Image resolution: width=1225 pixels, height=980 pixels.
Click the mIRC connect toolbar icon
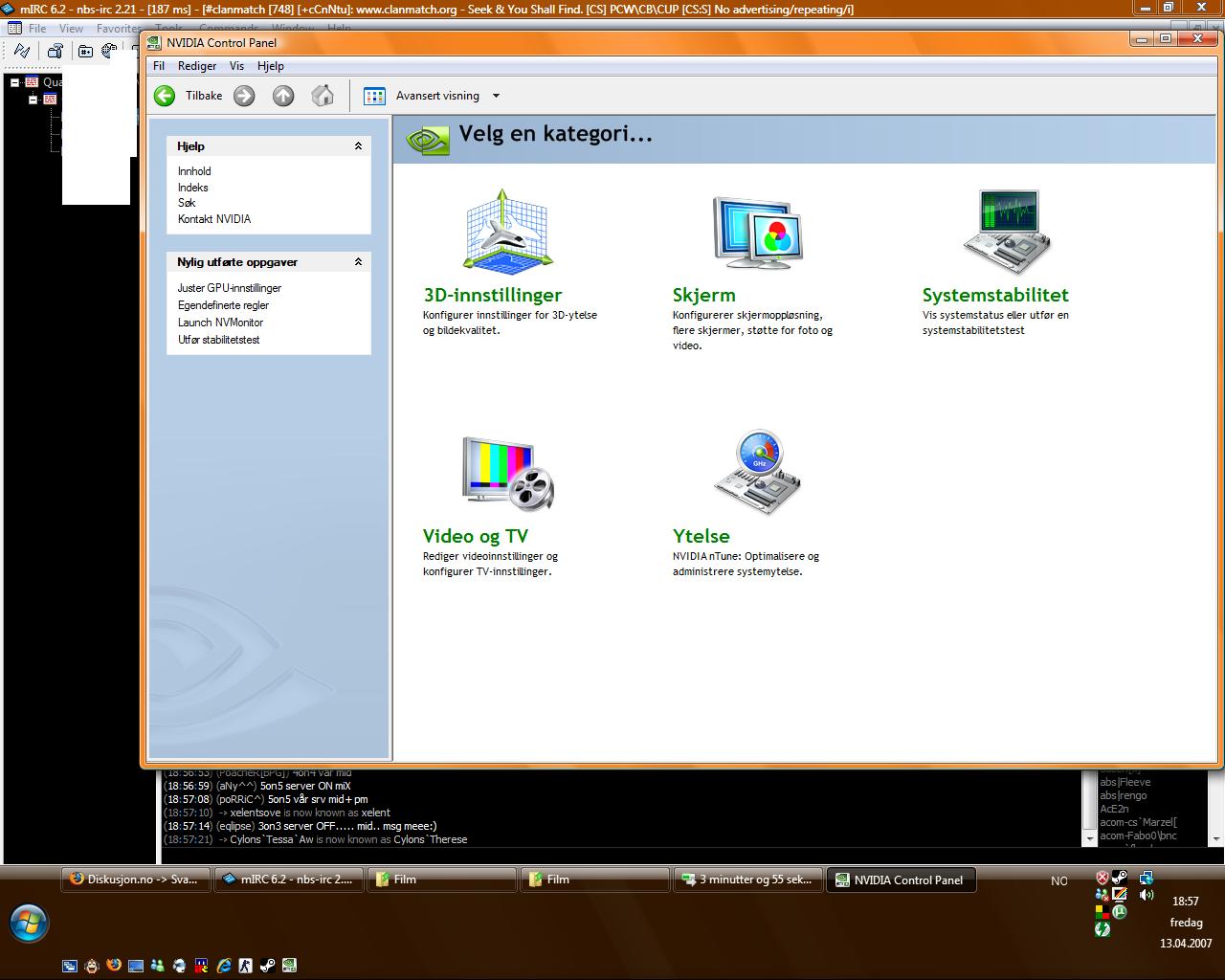click(22, 51)
